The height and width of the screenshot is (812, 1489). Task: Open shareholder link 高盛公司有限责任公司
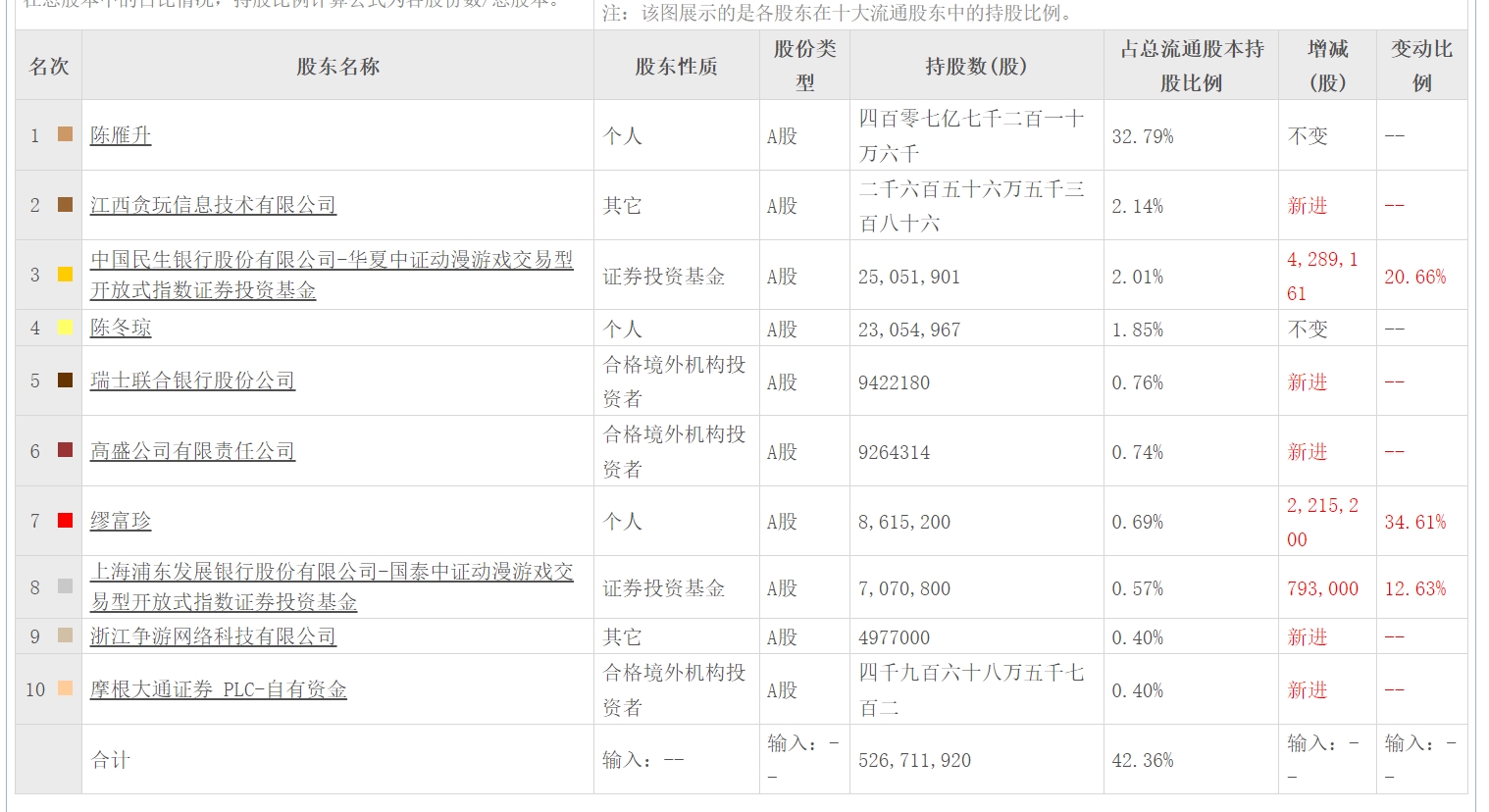pyautogui.click(x=192, y=451)
